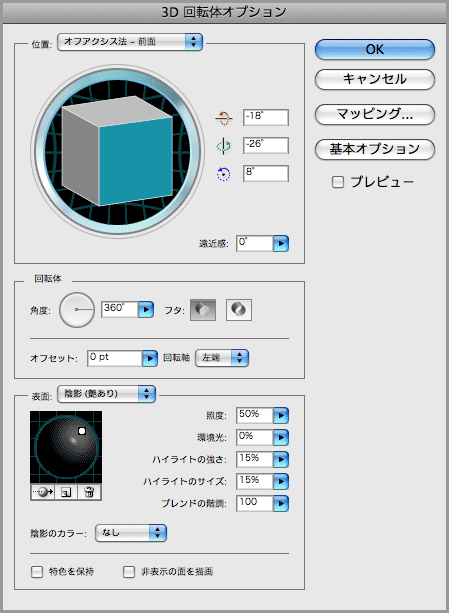Click the 3D cube rotation trackball
The width and height of the screenshot is (449, 613).
117,151
